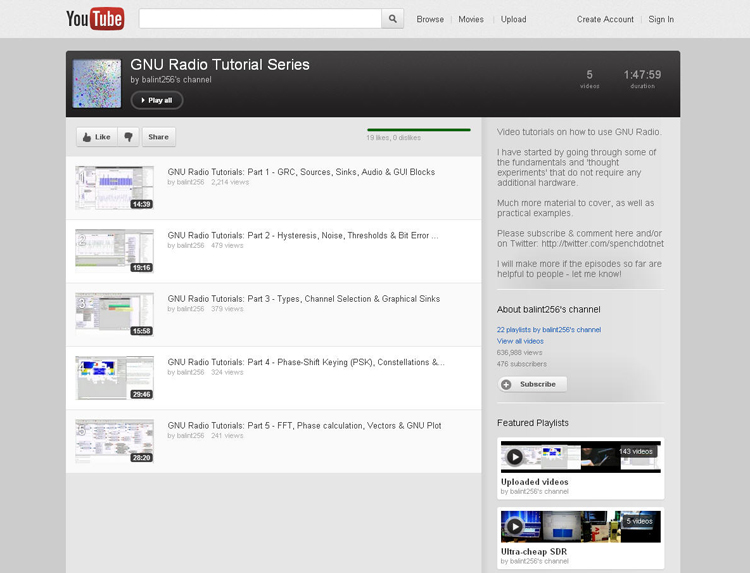Open the Upload page

[513, 19]
